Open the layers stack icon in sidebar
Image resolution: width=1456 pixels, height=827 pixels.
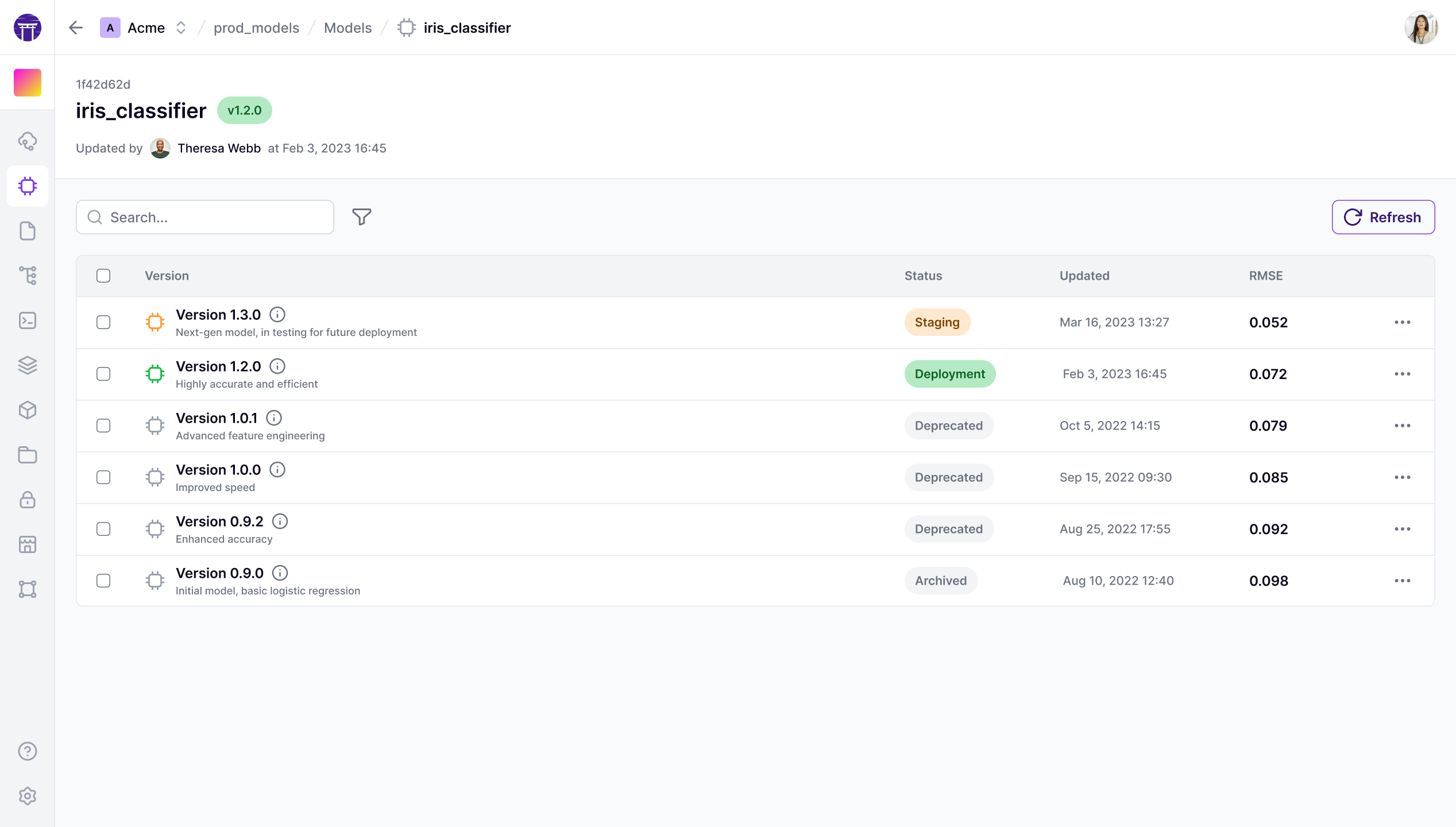pyautogui.click(x=28, y=365)
